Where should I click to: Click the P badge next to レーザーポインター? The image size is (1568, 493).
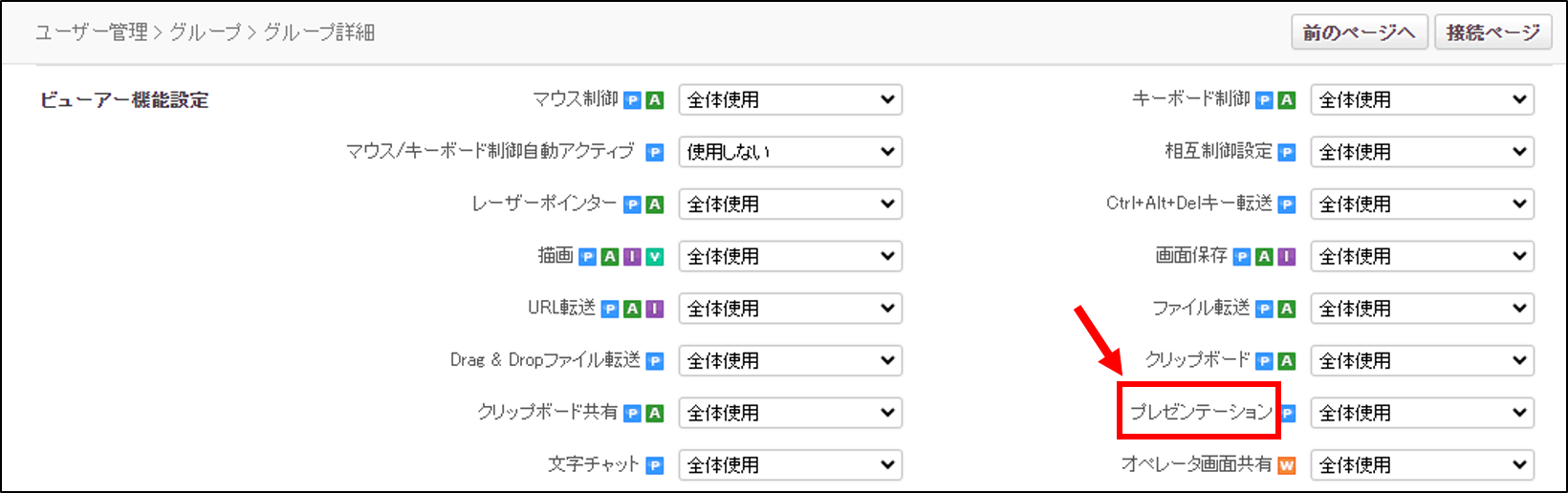pos(632,204)
